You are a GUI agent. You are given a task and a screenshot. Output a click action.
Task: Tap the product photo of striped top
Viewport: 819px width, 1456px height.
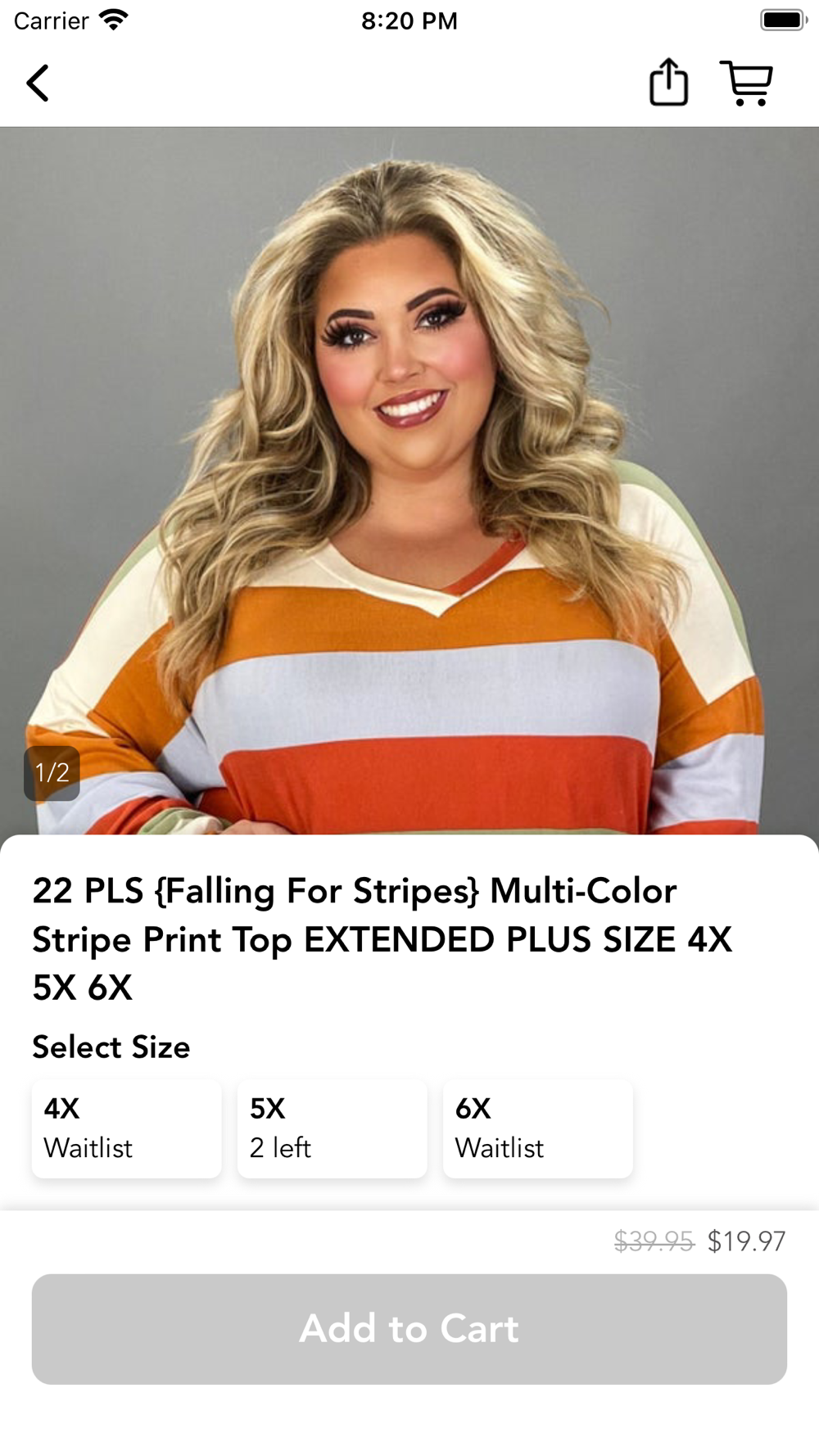409,481
